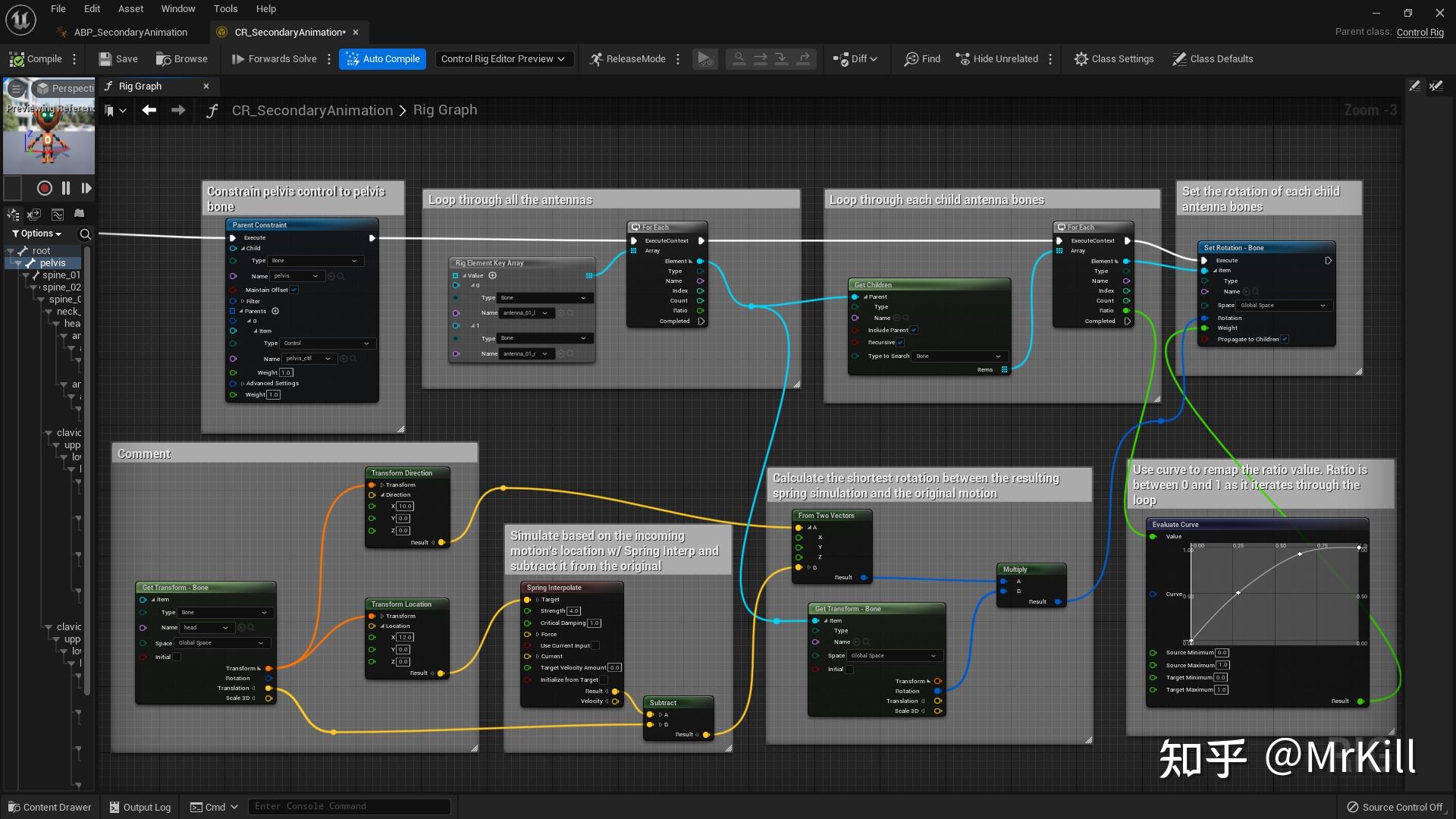Click the Auto Compile button
This screenshot has height=819, width=1456.
[382, 59]
